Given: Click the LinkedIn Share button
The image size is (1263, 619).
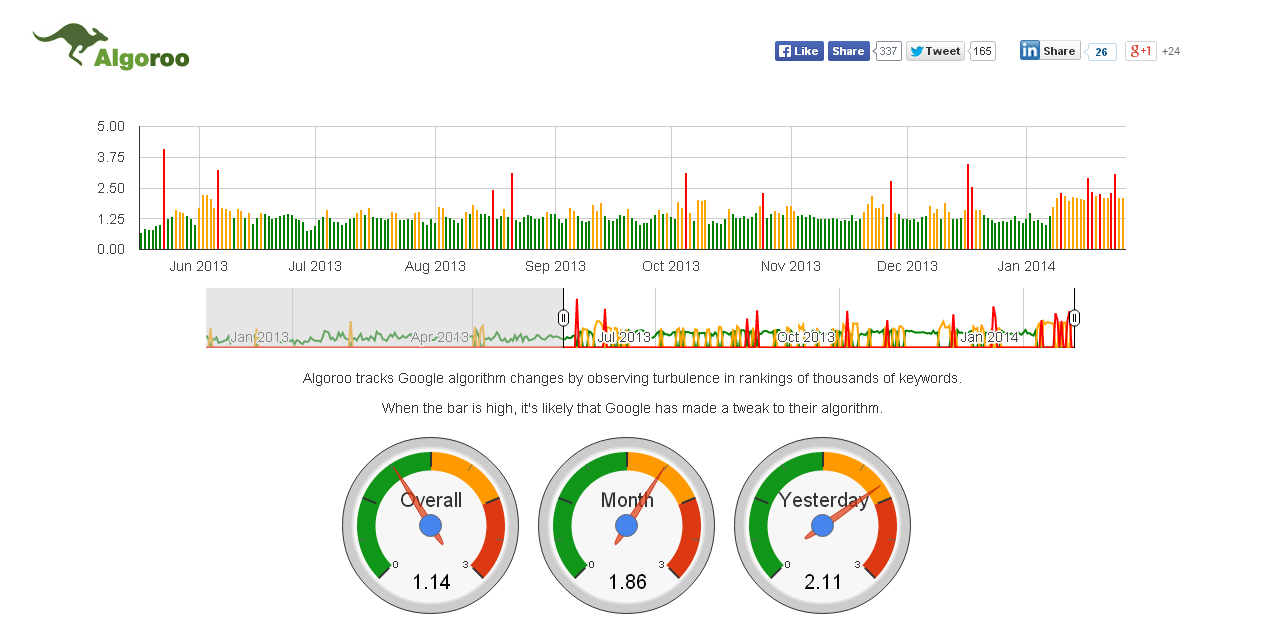Looking at the screenshot, I should (x=1050, y=51).
